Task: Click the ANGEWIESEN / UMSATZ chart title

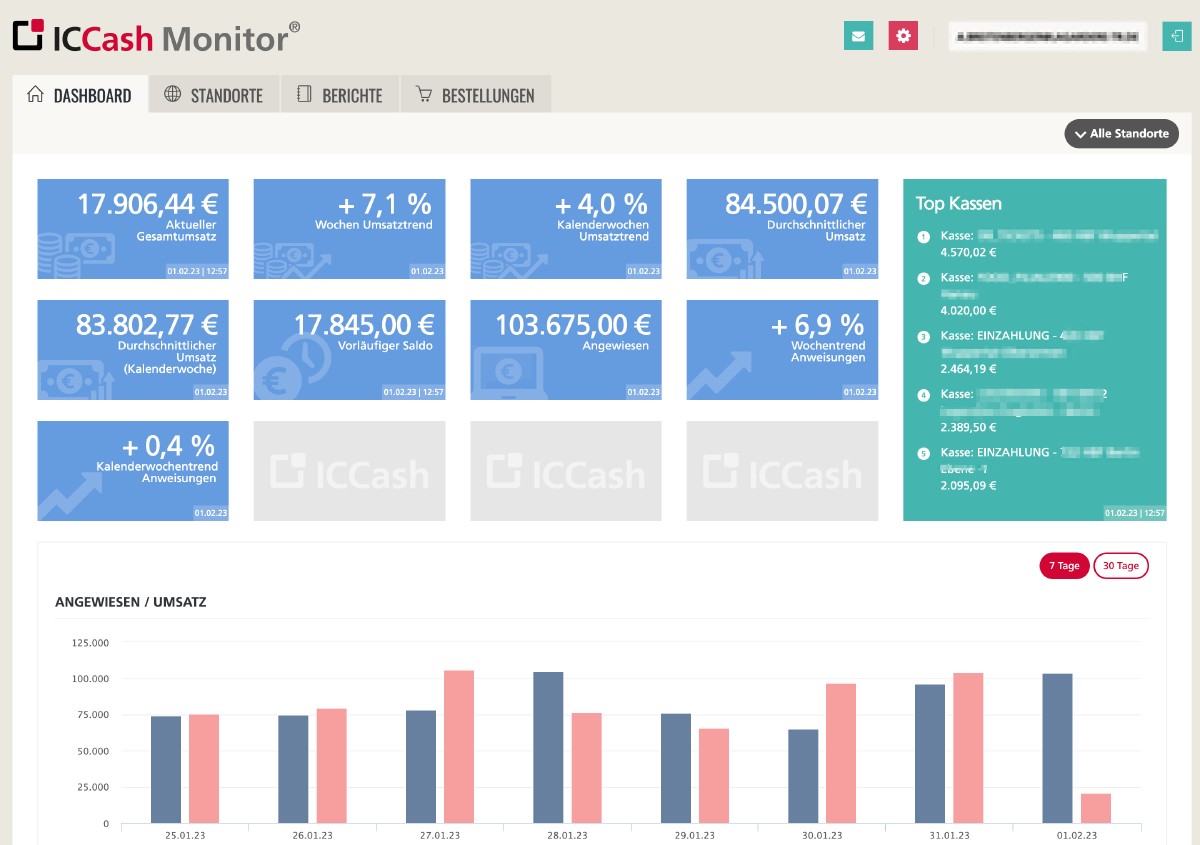Action: pos(131,602)
